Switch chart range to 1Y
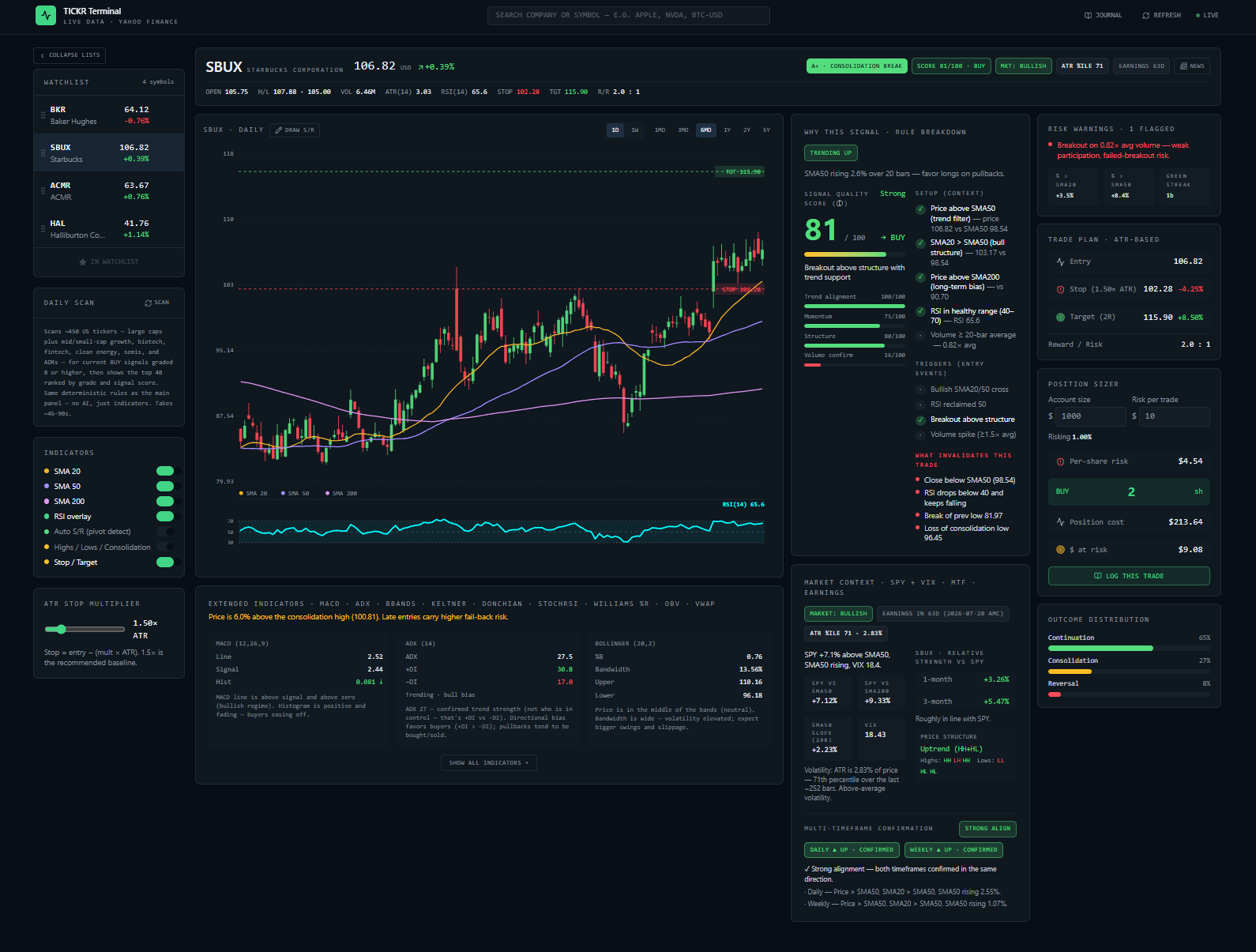Image resolution: width=1256 pixels, height=952 pixels. 727,130
